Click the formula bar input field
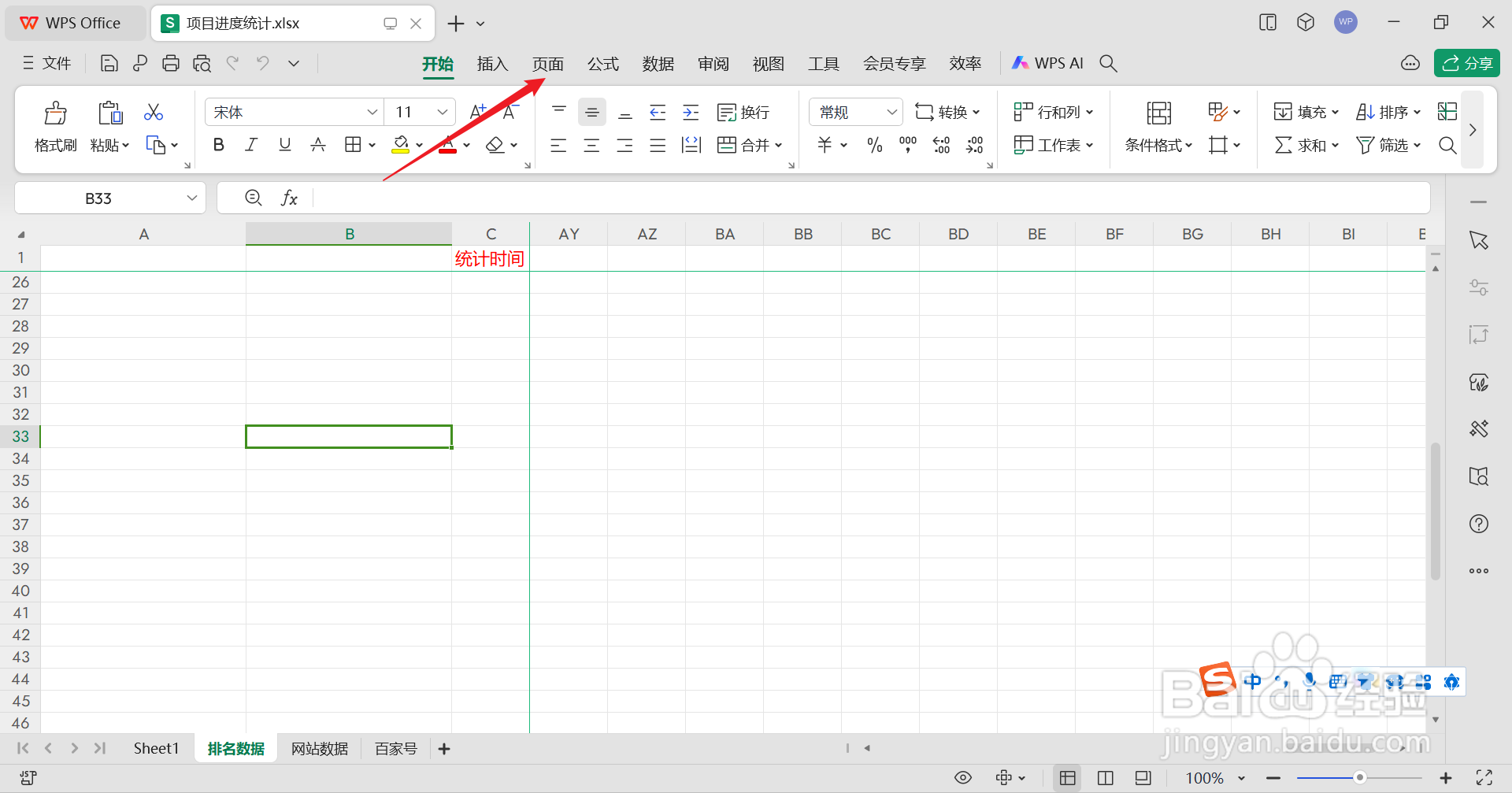Viewport: 1512px width, 793px height. tap(870, 198)
